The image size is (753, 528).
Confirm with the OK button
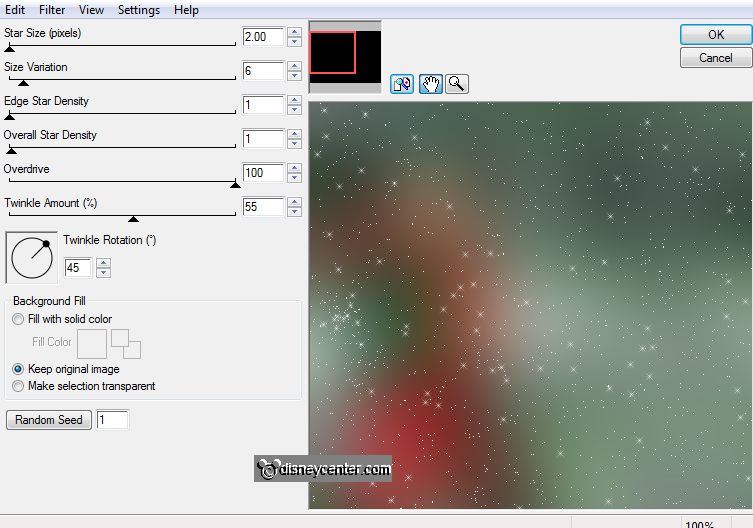coord(716,35)
